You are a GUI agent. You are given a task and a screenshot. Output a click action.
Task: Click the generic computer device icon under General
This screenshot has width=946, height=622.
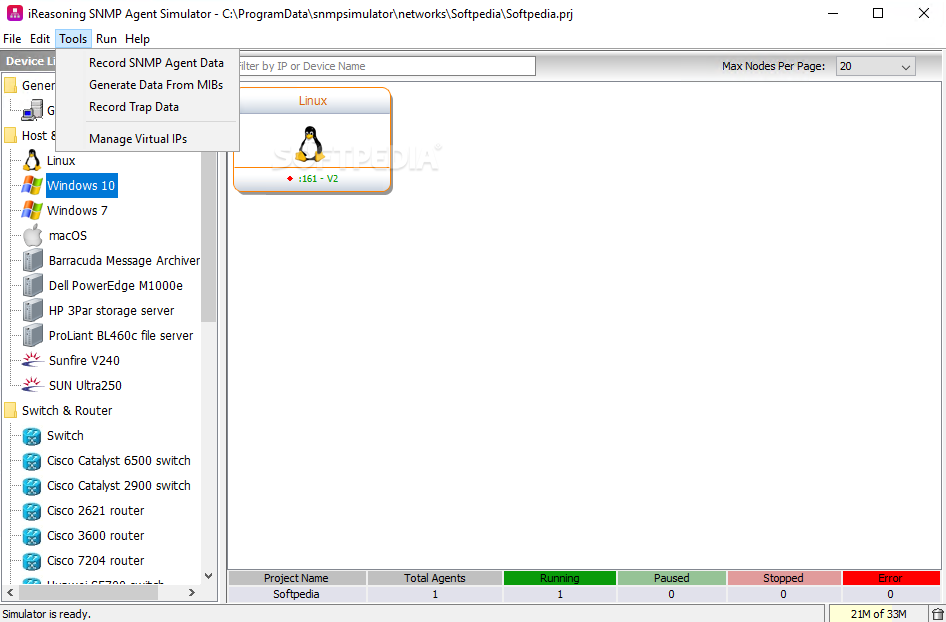[x=32, y=110]
